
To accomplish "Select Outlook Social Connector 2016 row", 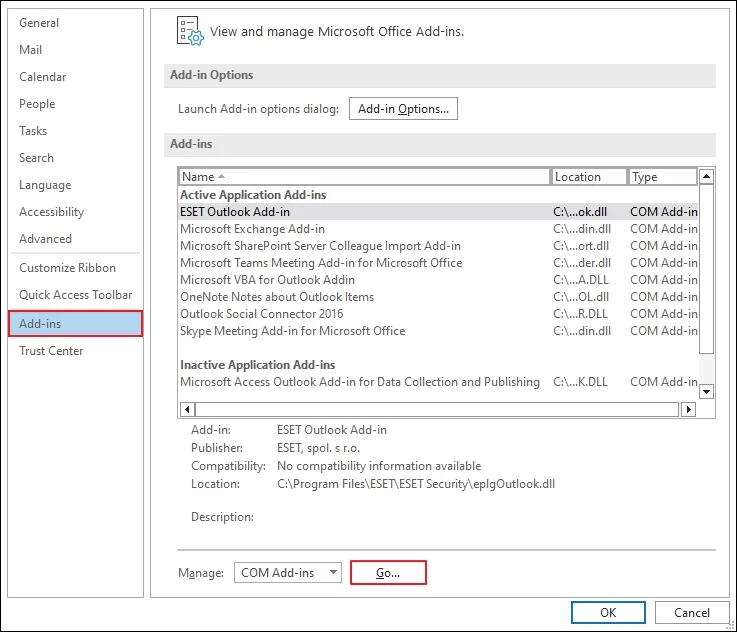I will pos(438,314).
